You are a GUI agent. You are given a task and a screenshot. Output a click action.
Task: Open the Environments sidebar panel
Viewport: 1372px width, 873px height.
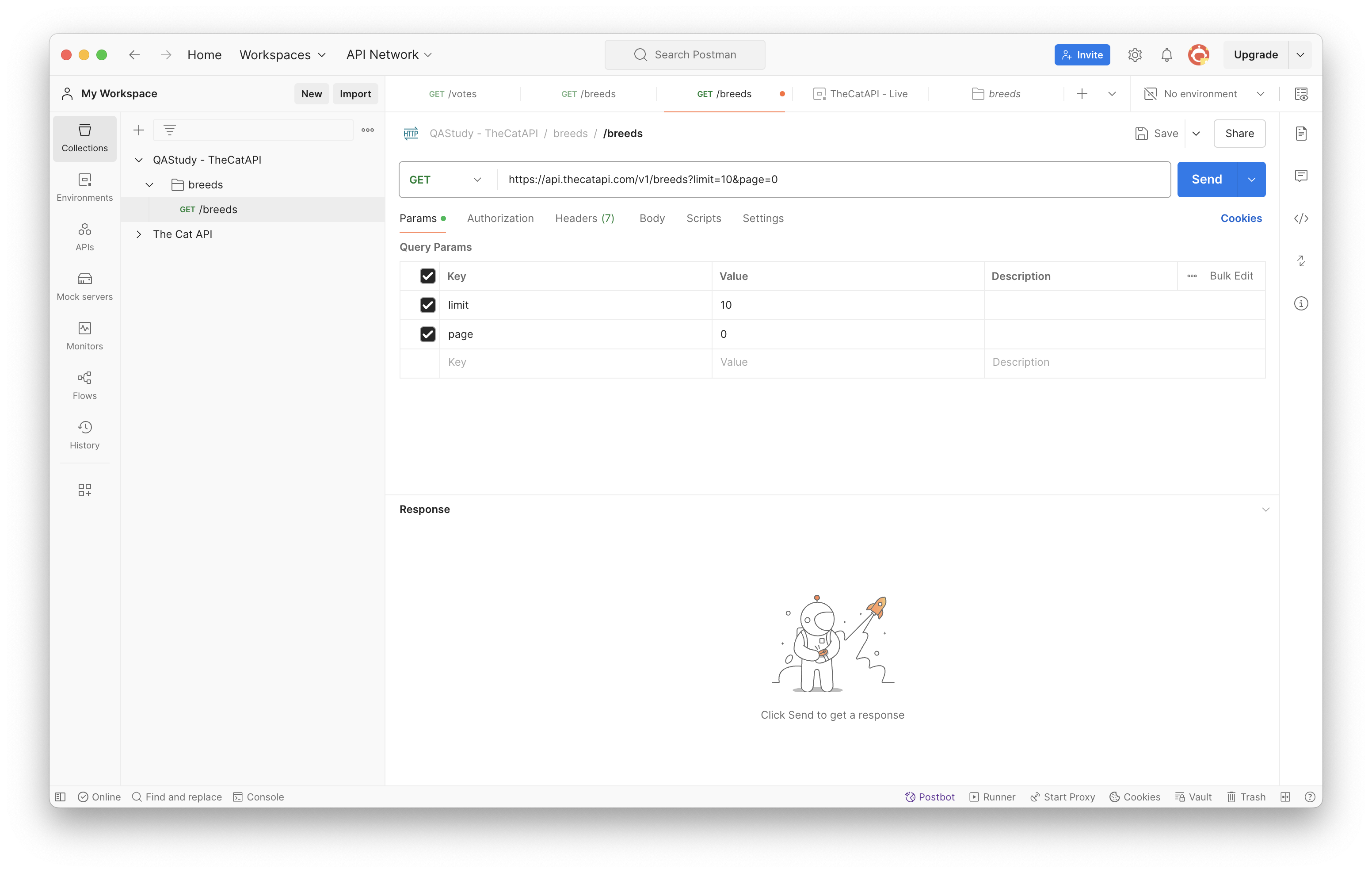(84, 187)
